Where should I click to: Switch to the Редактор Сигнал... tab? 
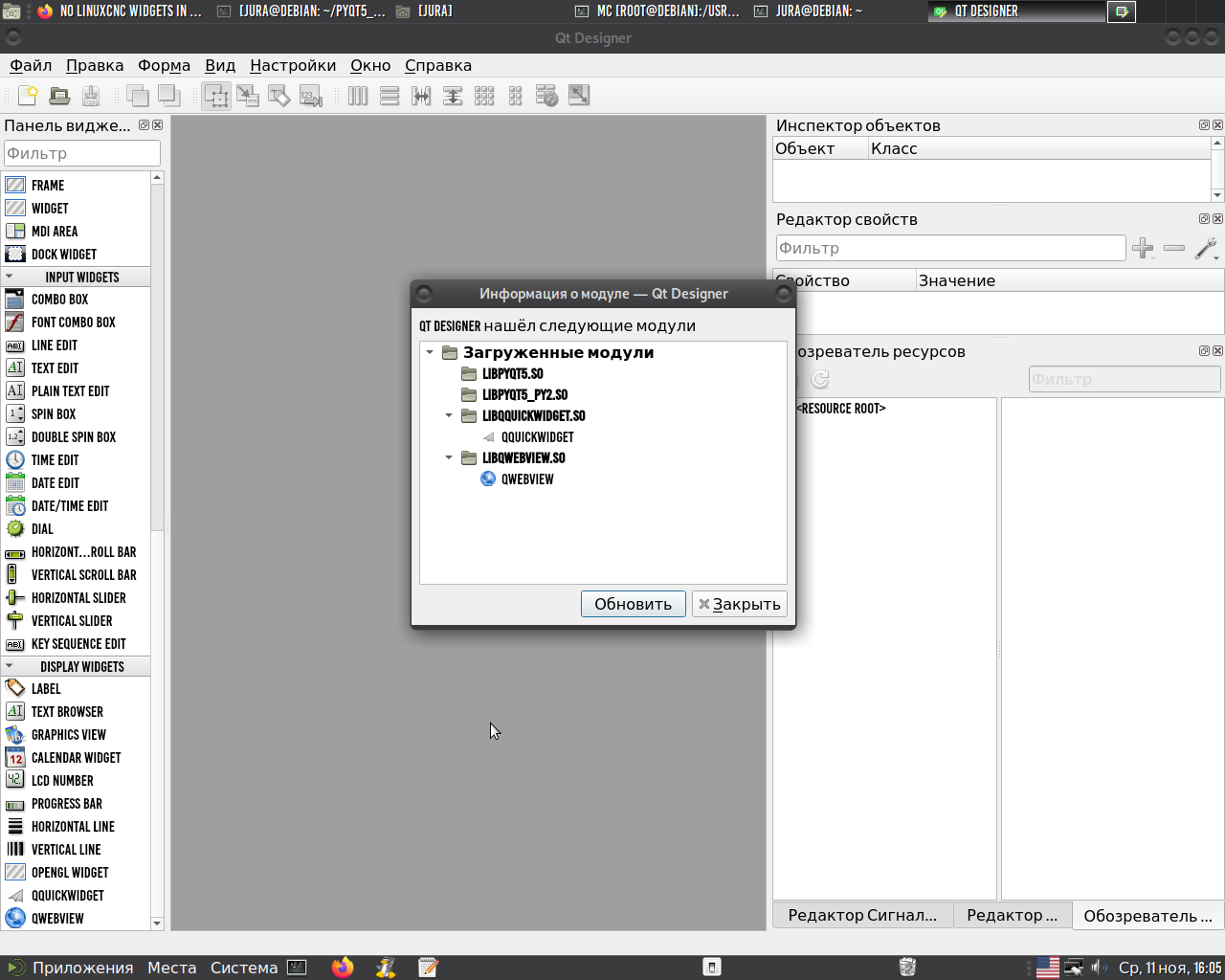(862, 915)
